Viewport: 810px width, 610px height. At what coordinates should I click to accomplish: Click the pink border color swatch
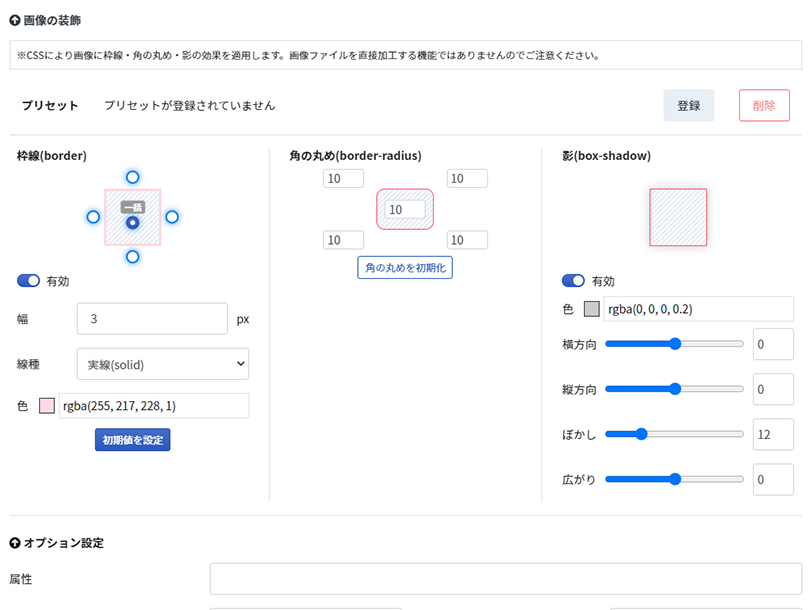point(47,406)
